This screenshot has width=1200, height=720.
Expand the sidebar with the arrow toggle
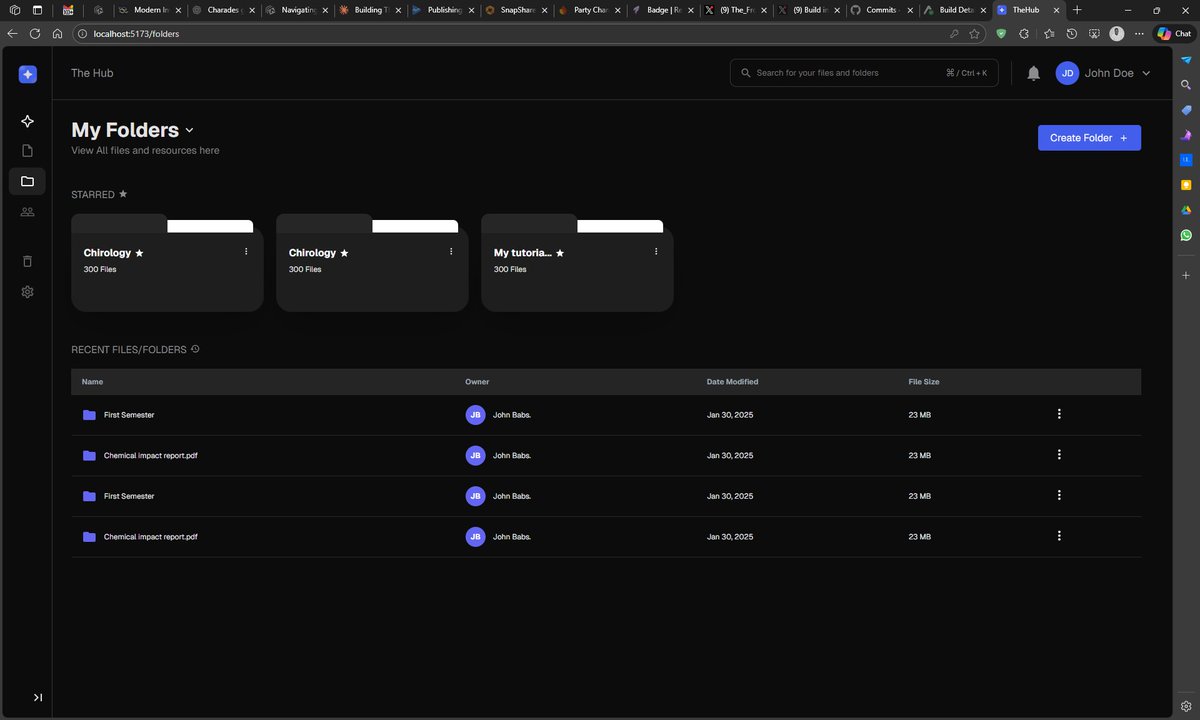38,697
